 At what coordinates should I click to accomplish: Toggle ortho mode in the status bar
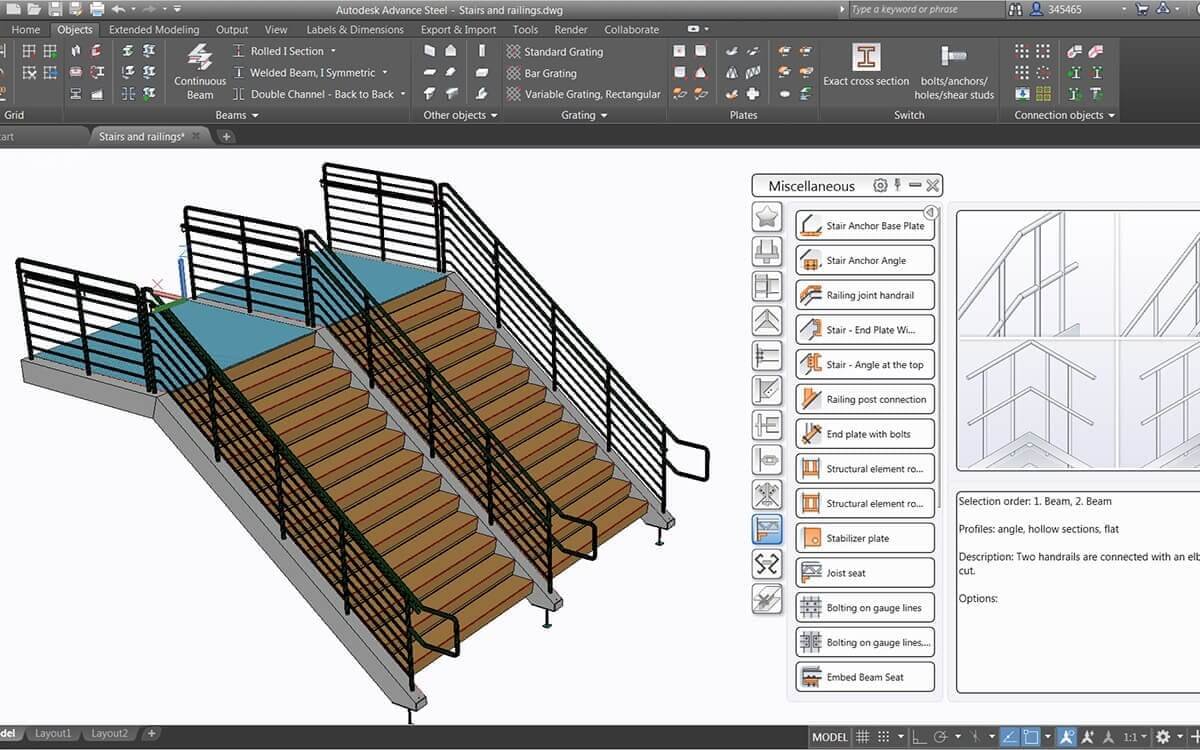tap(918, 738)
